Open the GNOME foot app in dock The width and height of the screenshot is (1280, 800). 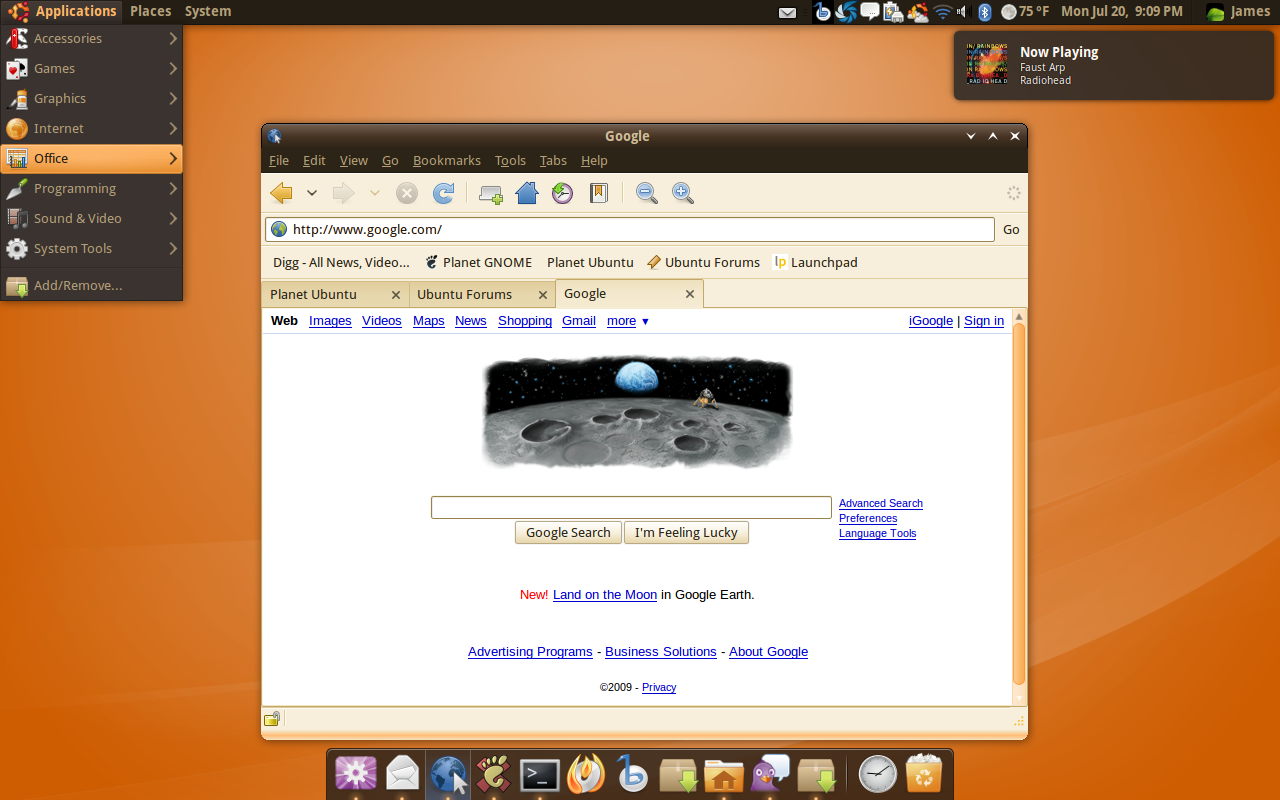pos(494,774)
